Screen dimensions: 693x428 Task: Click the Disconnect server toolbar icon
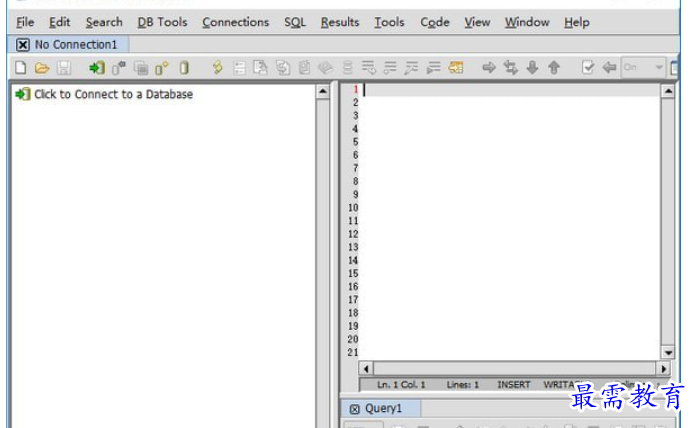pos(118,68)
